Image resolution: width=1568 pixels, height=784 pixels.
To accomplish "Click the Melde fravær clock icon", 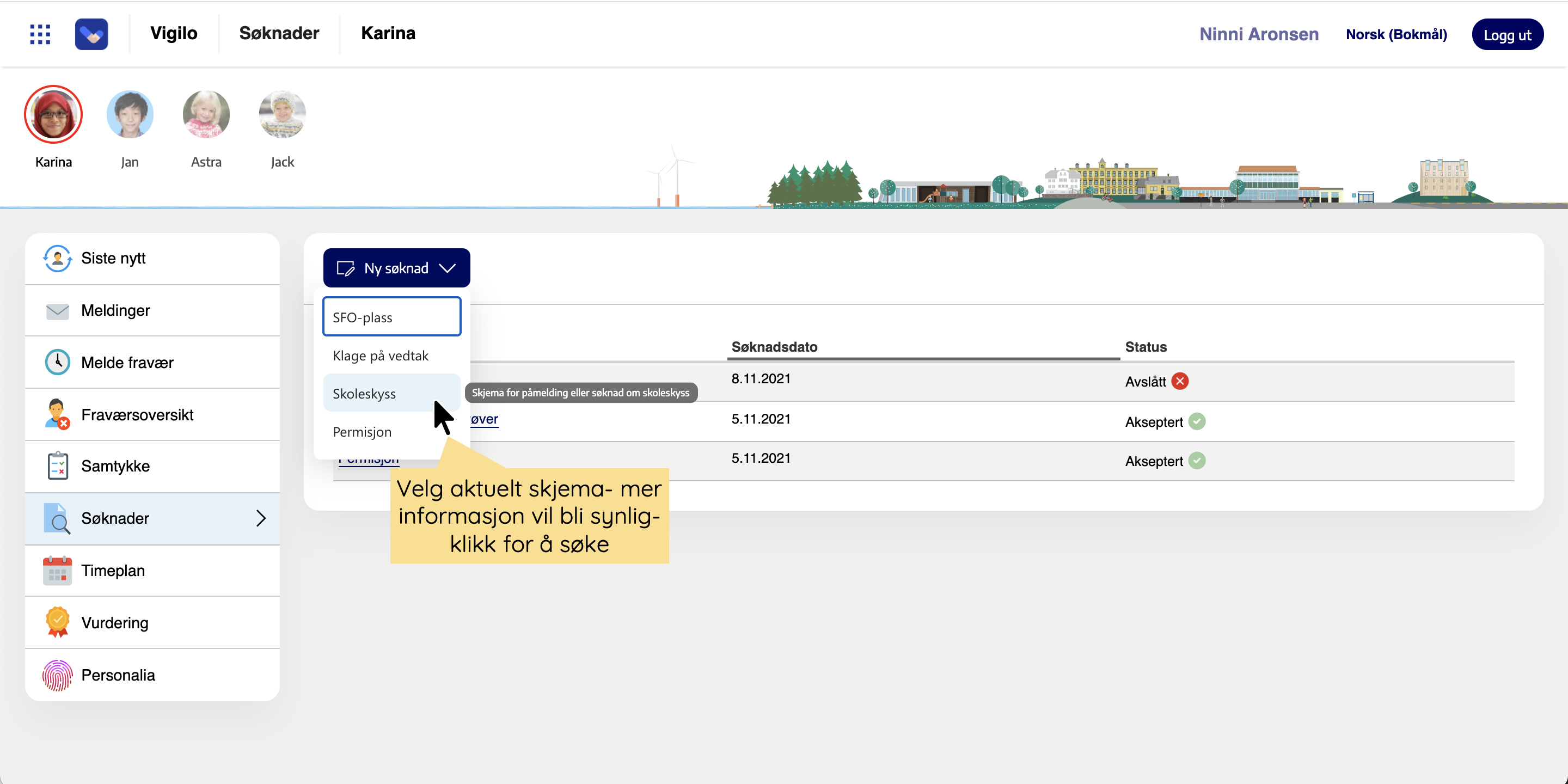I will point(57,363).
